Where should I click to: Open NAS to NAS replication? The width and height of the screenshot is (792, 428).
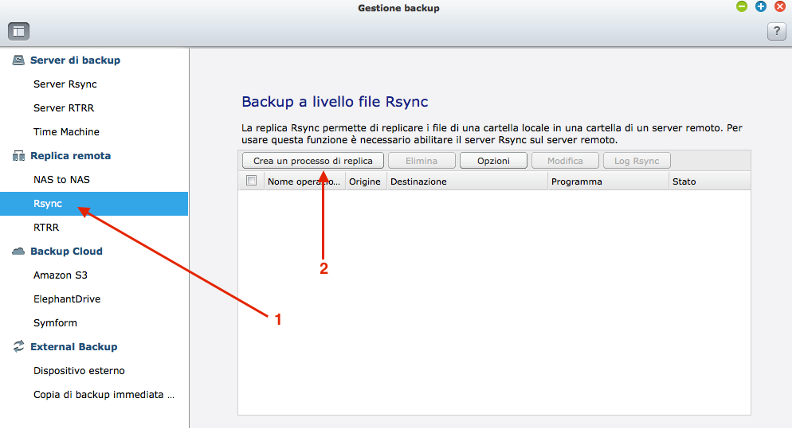click(x=62, y=180)
